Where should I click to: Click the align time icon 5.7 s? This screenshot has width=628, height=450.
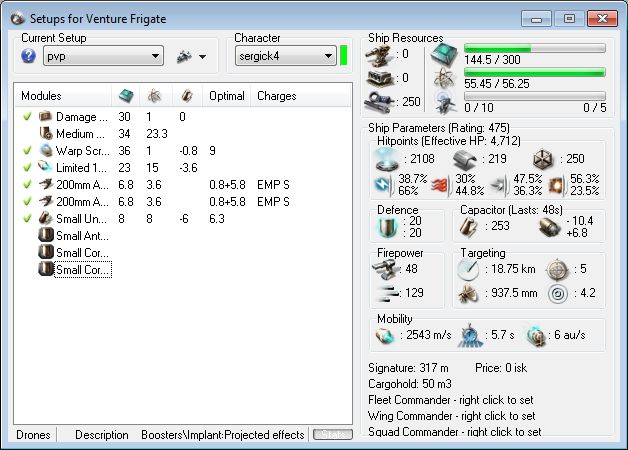(x=470, y=335)
